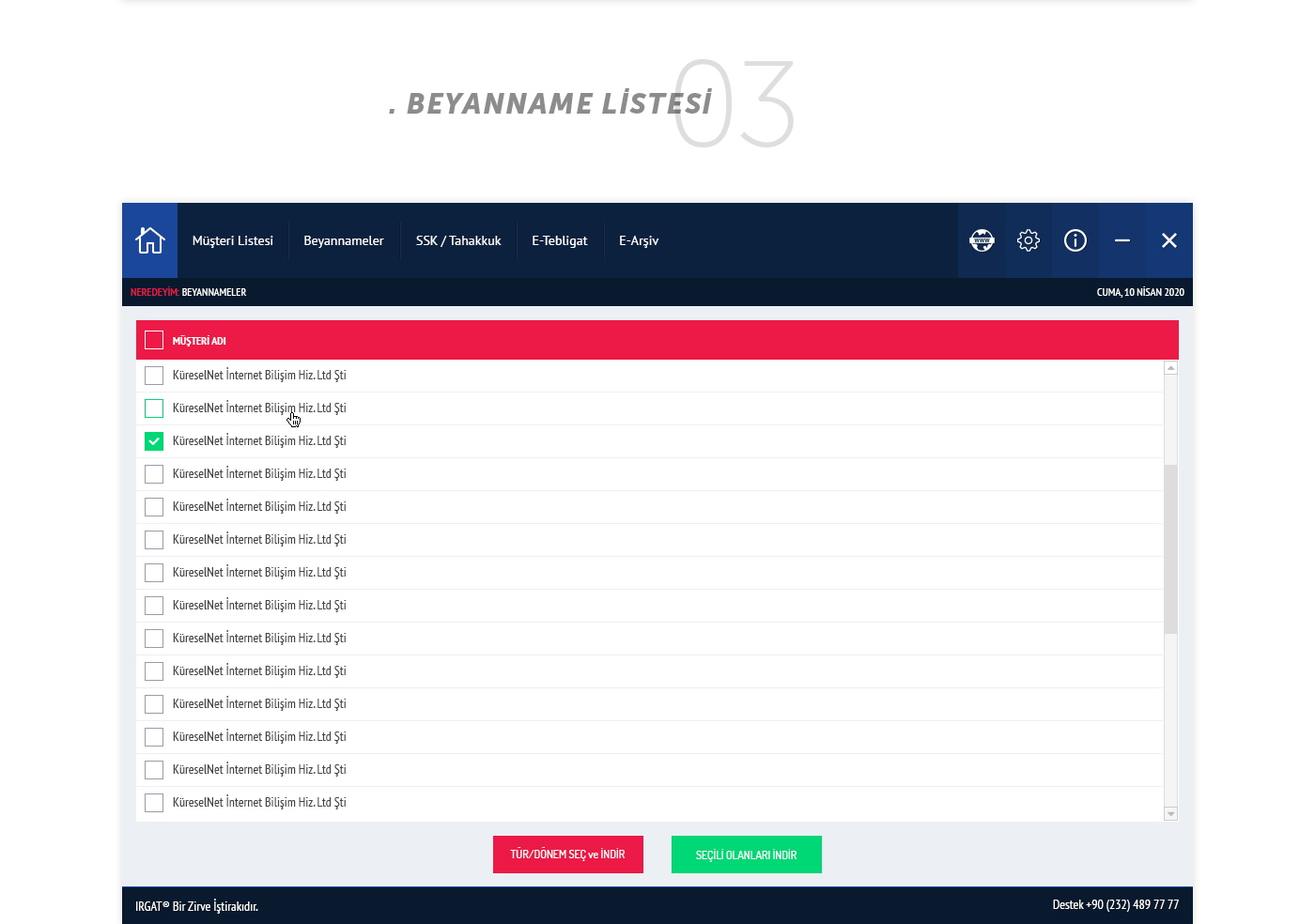Click the scrollbar up arrow
This screenshot has width=1315, height=924.
[1170, 368]
